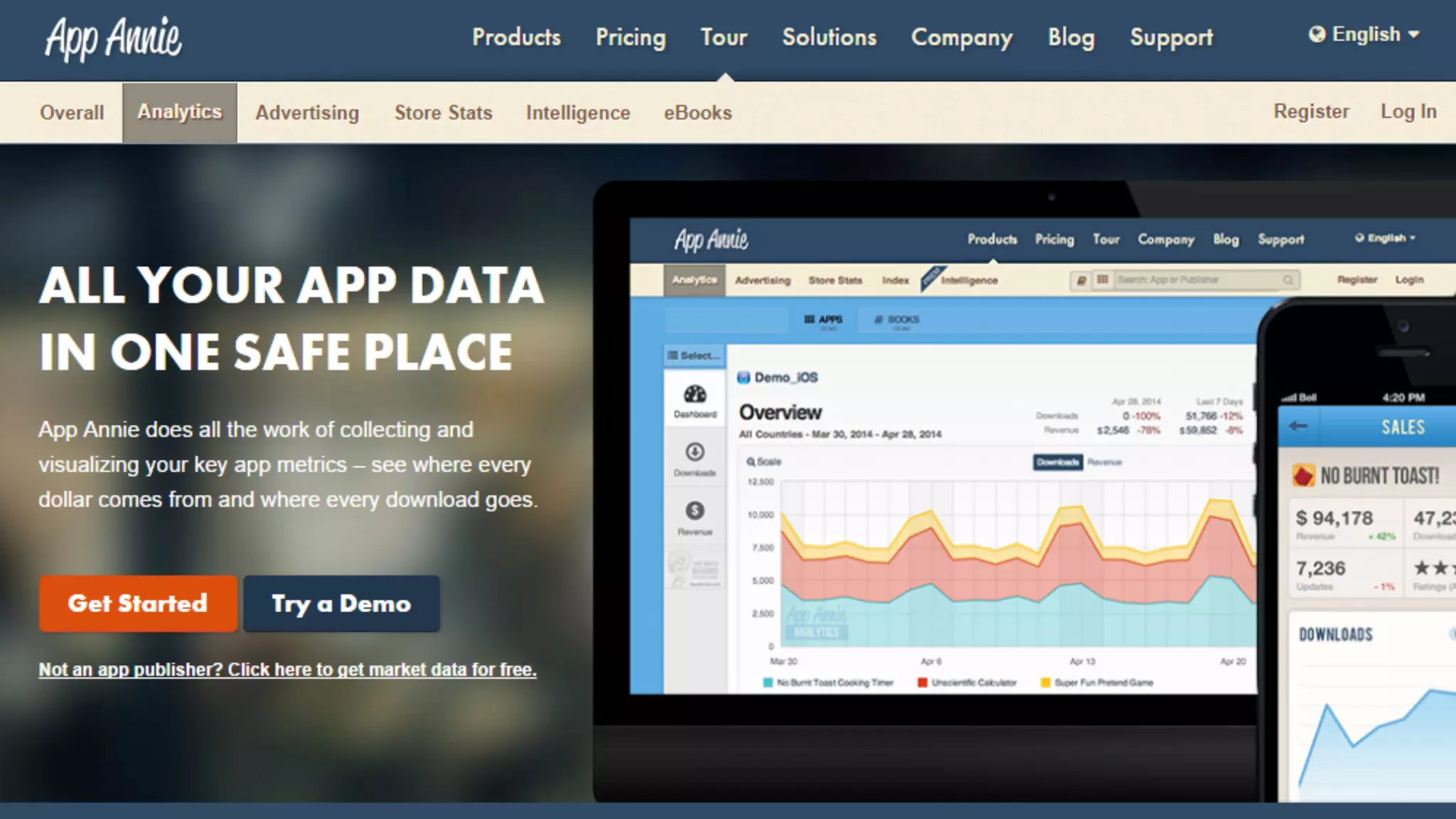Image resolution: width=1456 pixels, height=819 pixels.
Task: Click the Overview heading in laptop screenshot
Action: pos(781,412)
